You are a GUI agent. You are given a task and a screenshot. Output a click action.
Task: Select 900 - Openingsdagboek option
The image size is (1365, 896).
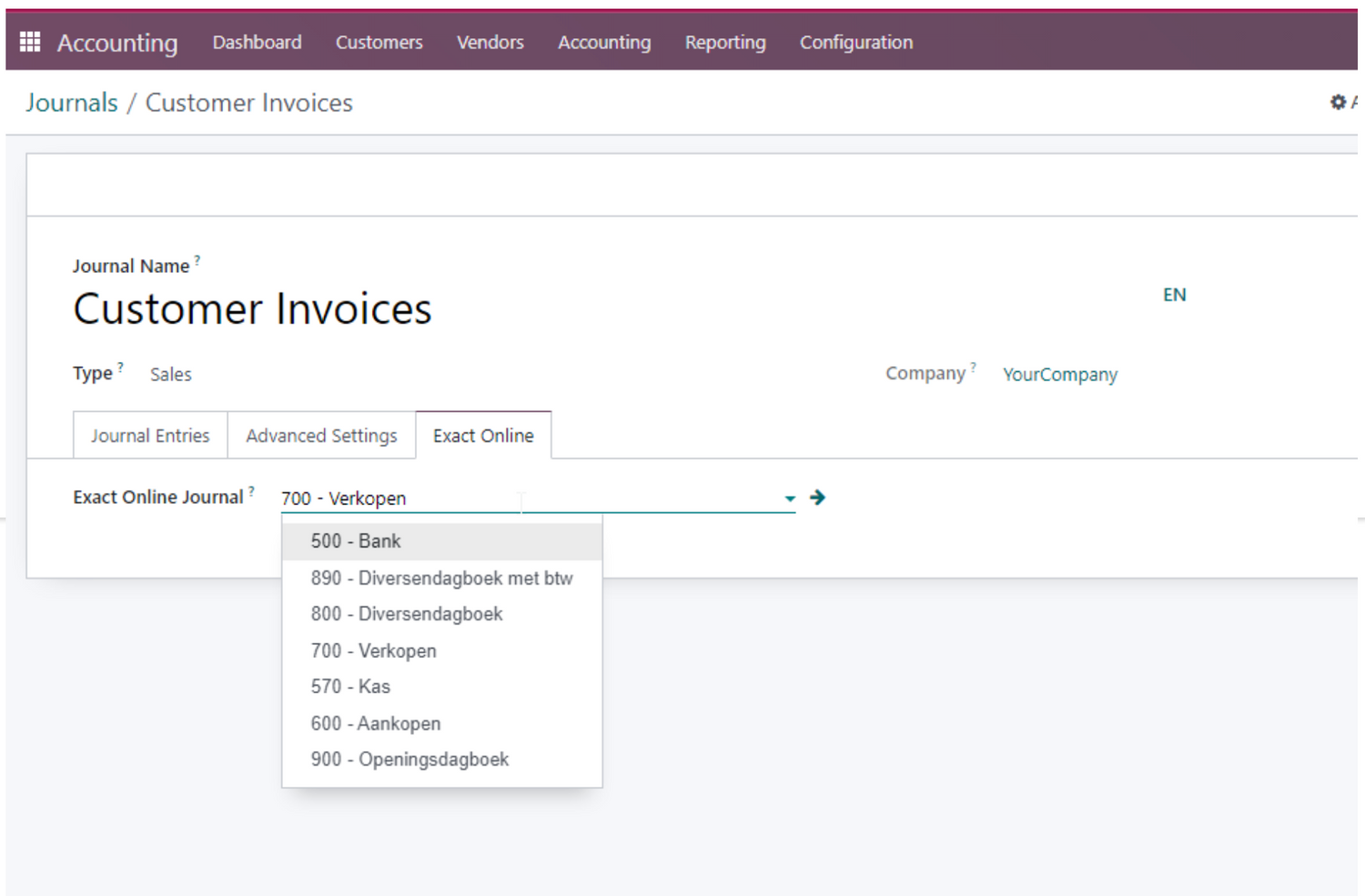409,760
